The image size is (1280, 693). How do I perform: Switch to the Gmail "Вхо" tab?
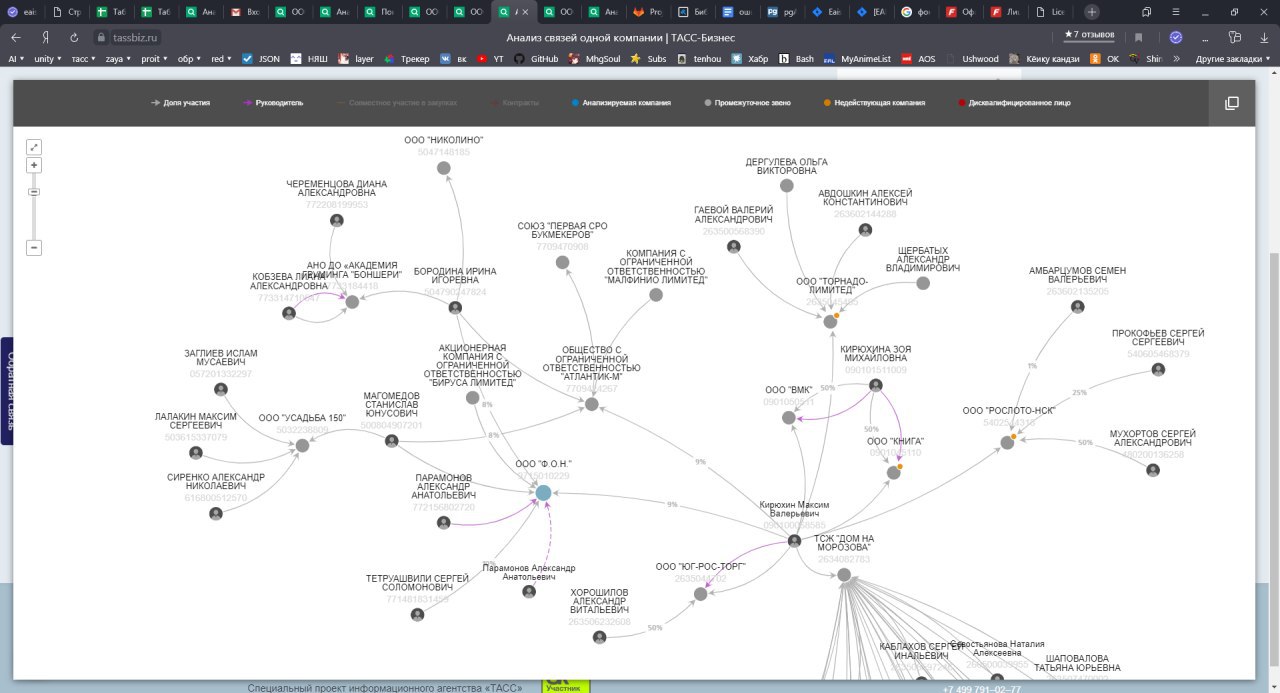(x=244, y=12)
